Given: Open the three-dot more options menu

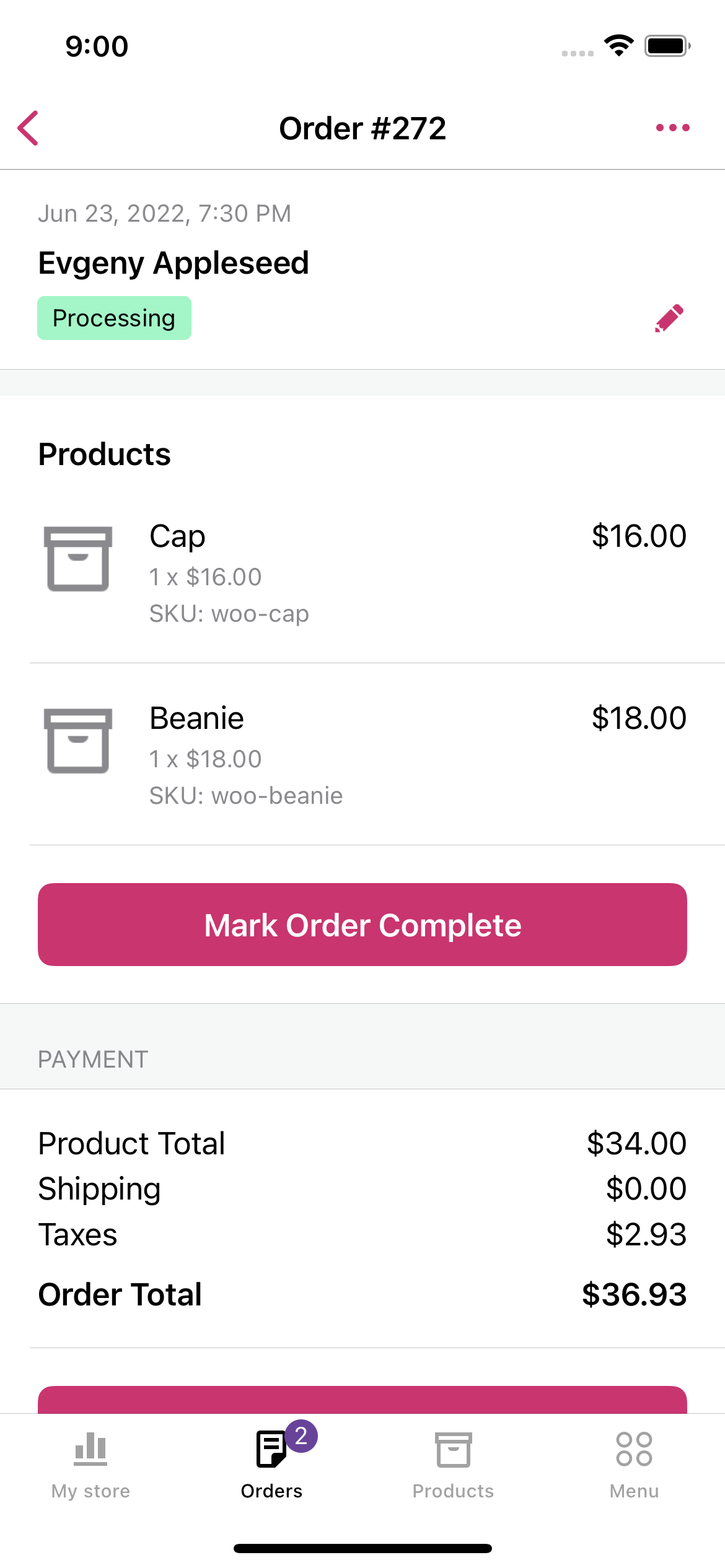Looking at the screenshot, I should pos(672,128).
